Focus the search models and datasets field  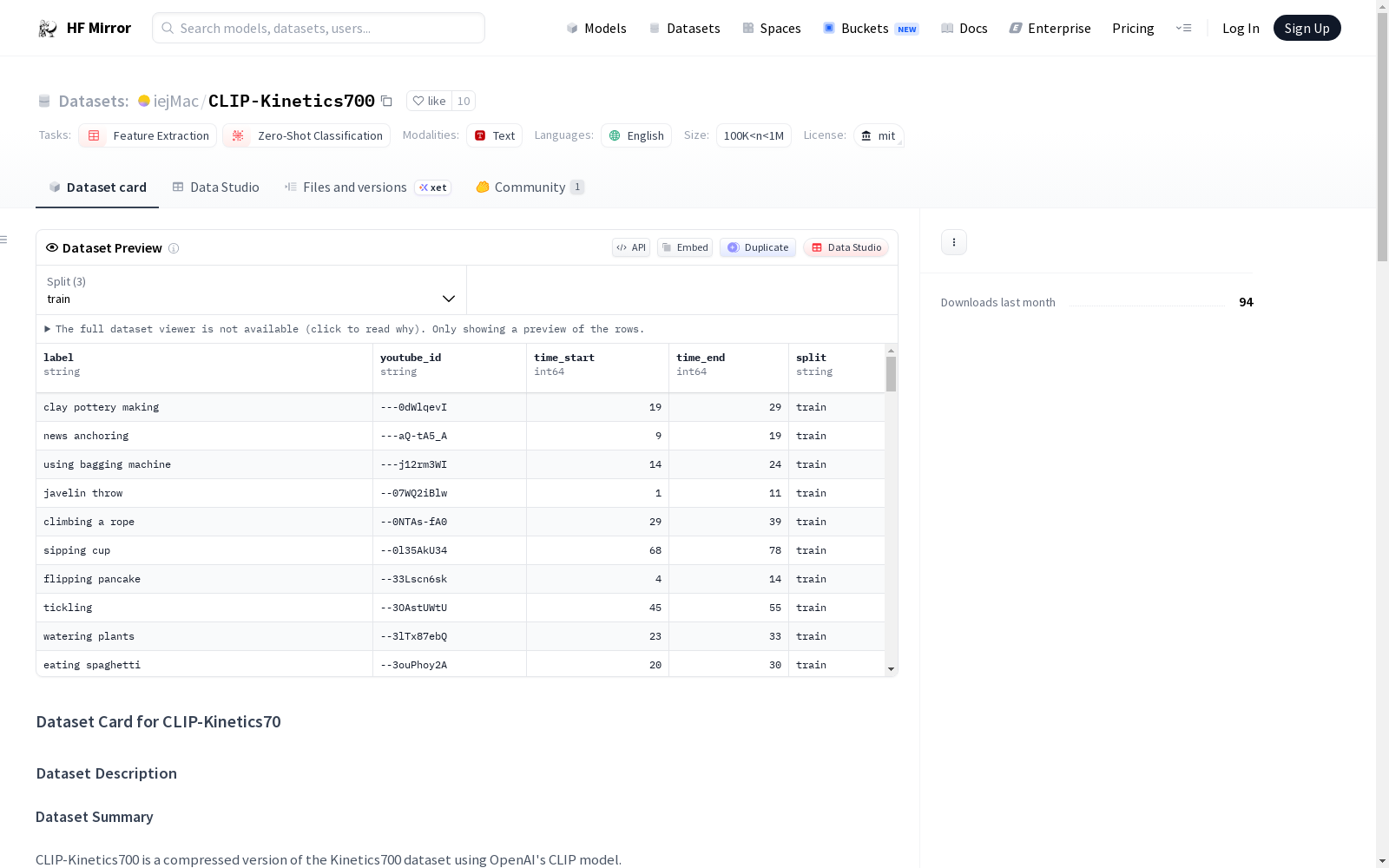[x=319, y=28]
